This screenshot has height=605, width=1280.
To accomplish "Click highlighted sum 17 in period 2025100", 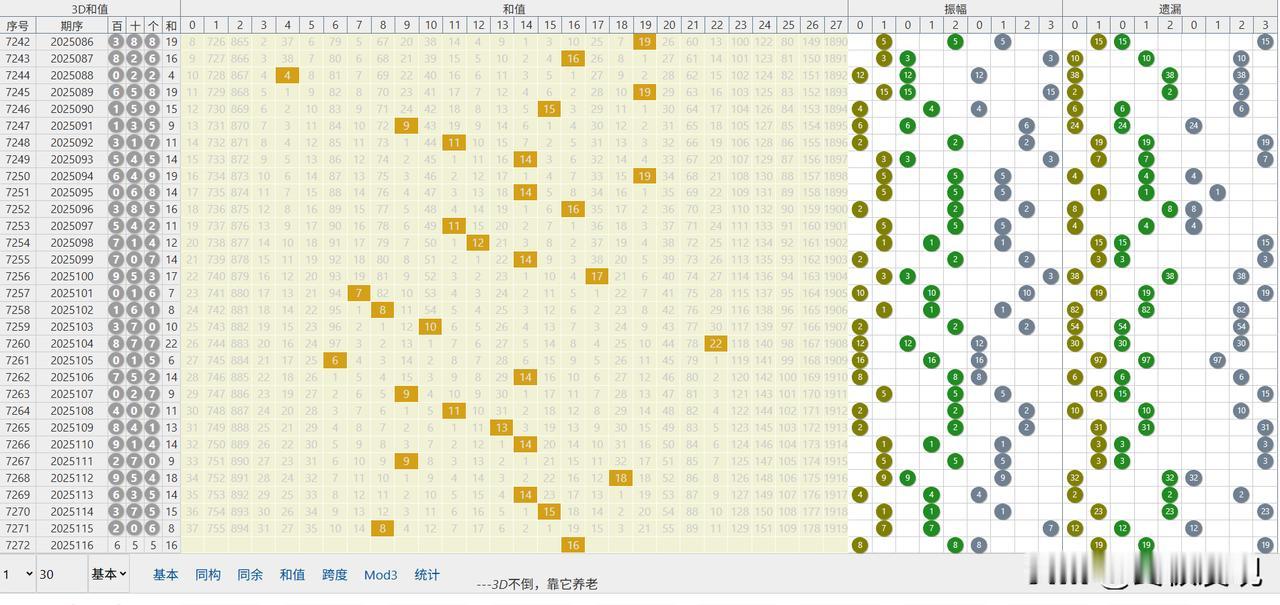I will [597, 276].
